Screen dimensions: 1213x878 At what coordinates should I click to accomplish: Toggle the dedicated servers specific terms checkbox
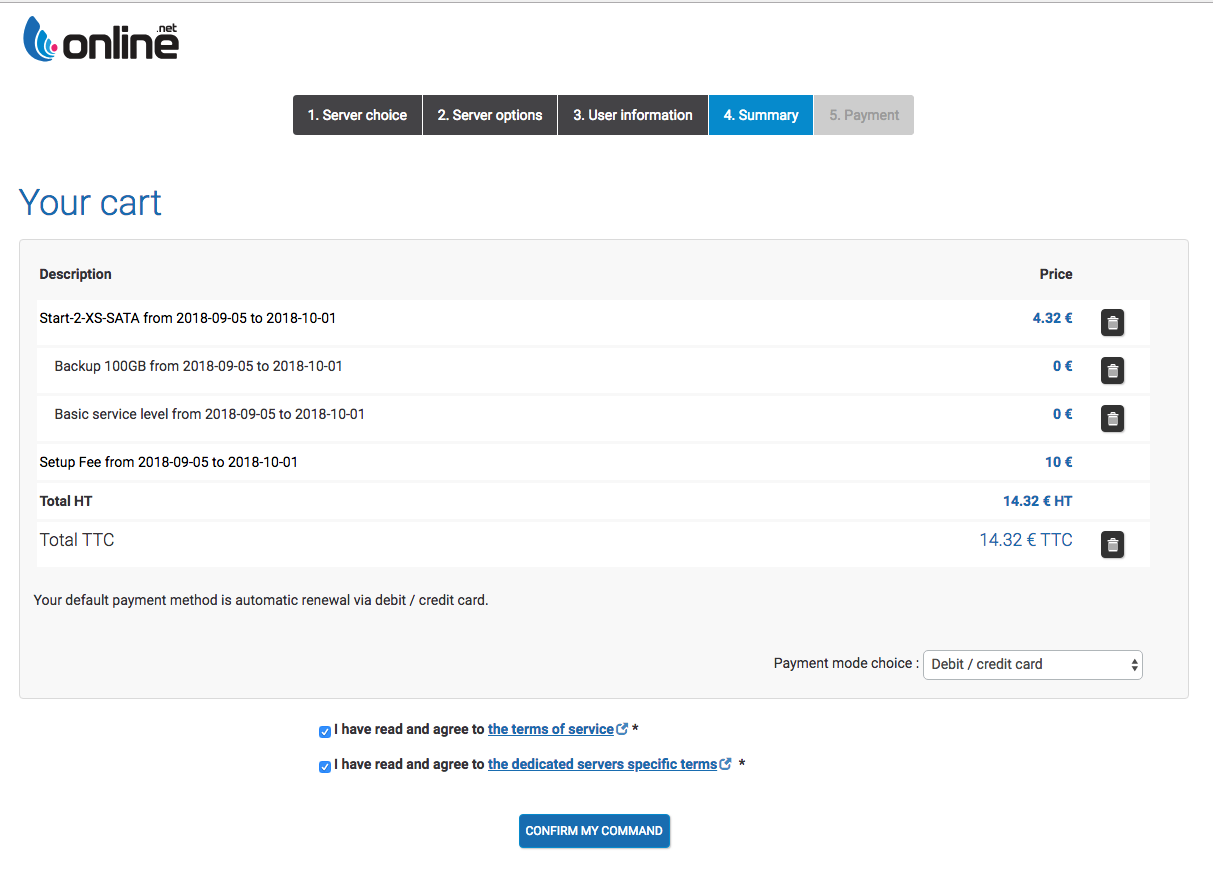325,766
